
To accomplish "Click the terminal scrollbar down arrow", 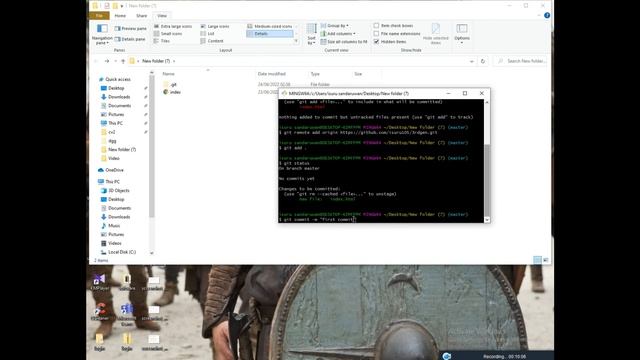I will 487,220.
